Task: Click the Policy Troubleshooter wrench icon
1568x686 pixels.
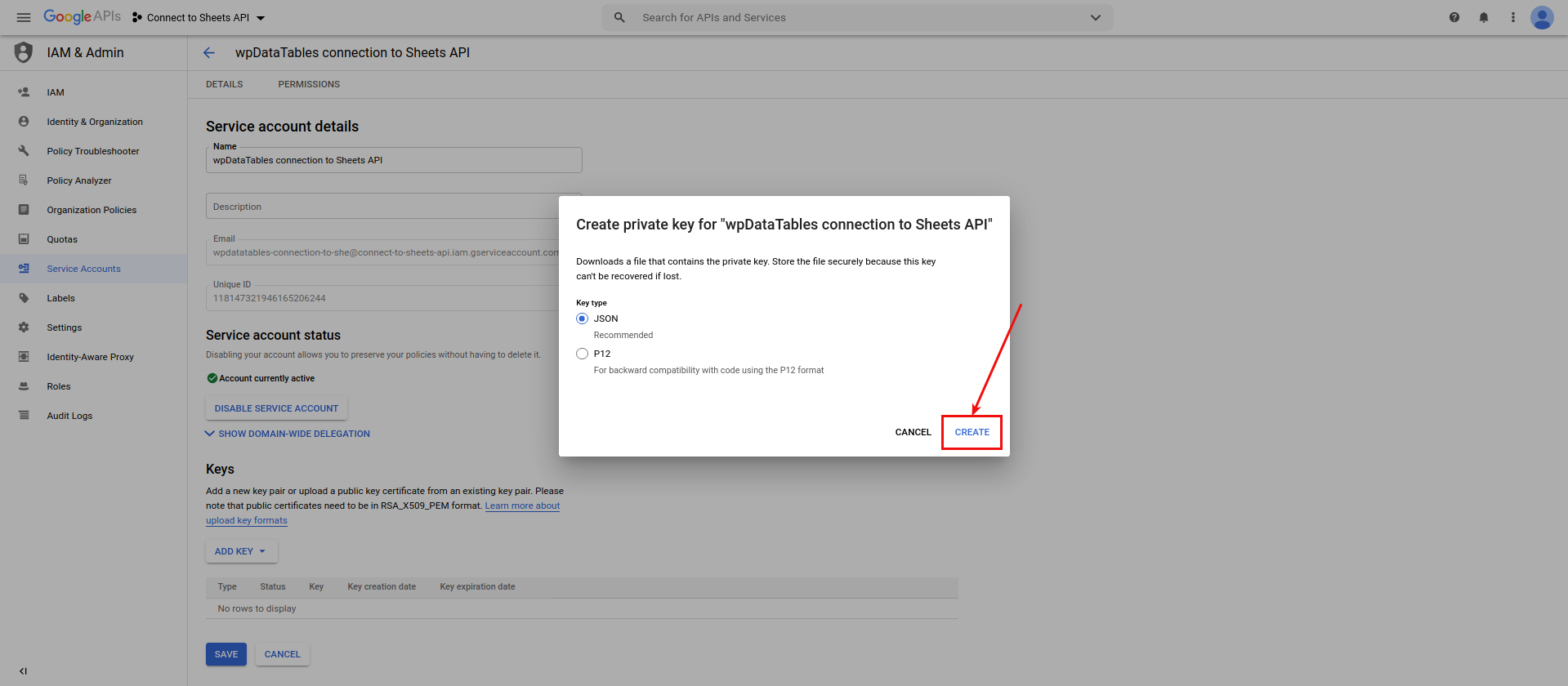Action: [x=24, y=151]
